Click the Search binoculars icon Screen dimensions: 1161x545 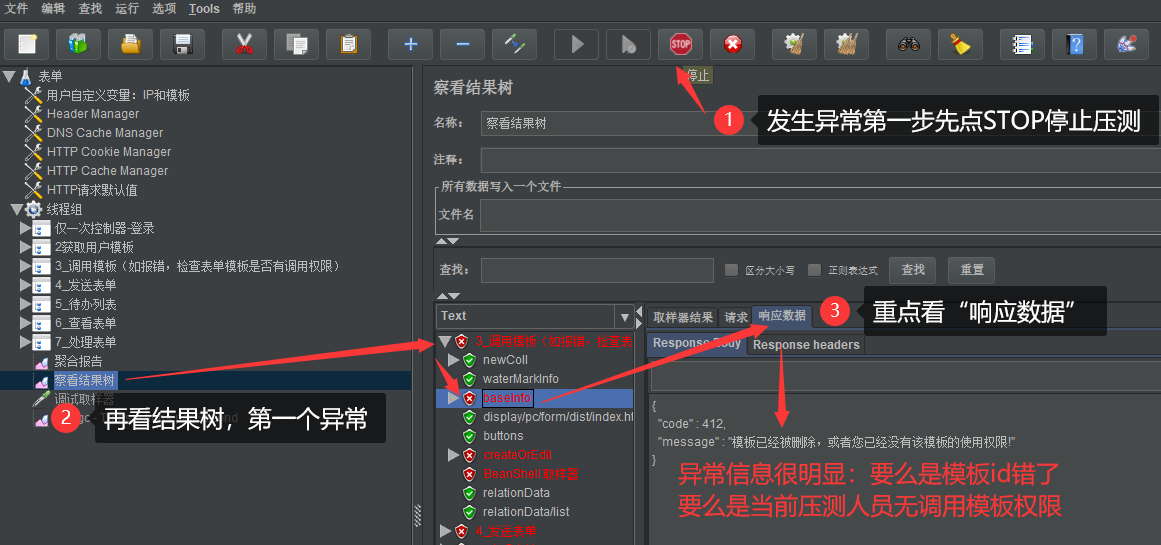click(909, 44)
